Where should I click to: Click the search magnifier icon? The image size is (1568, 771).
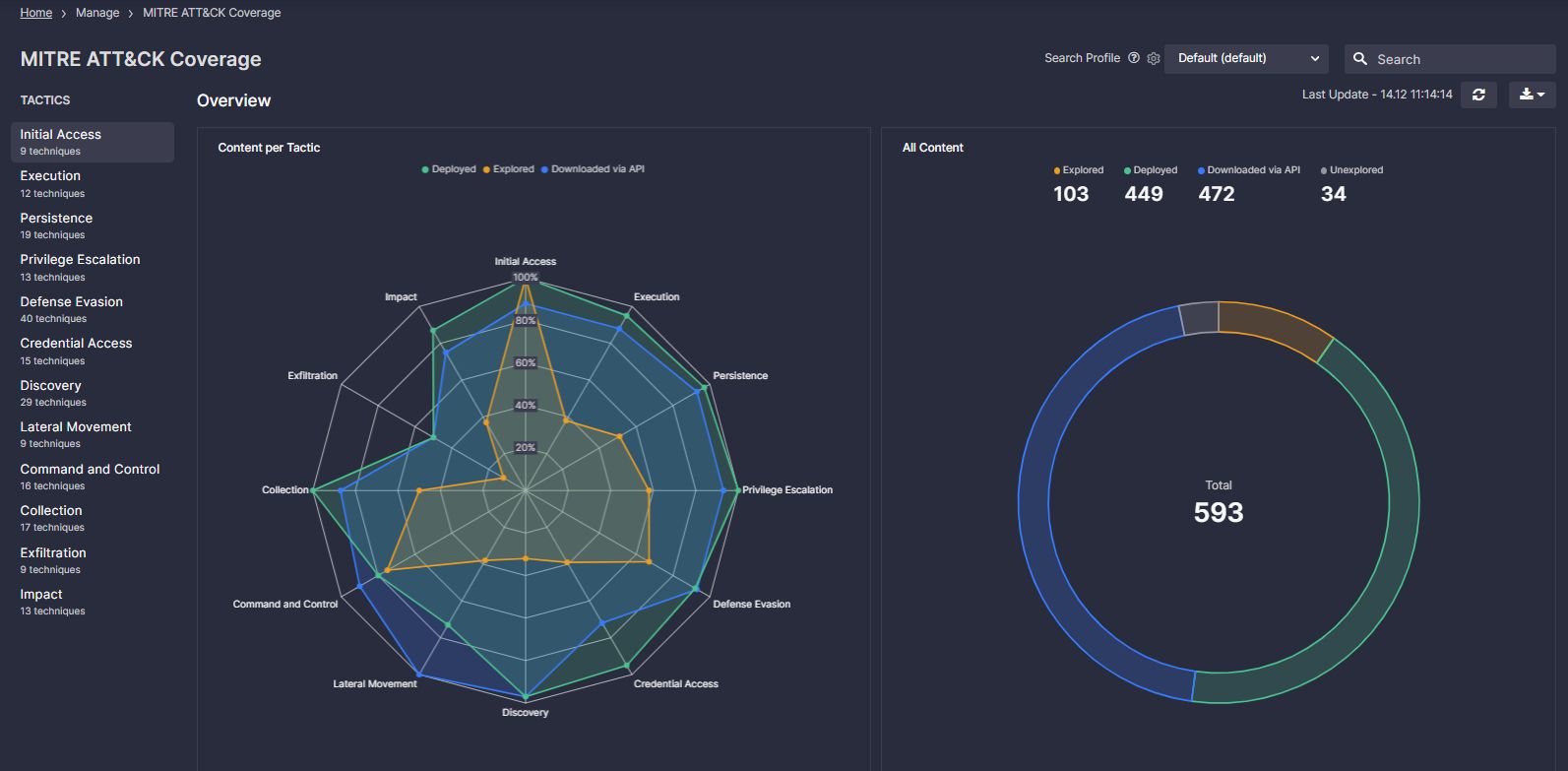[x=1360, y=59]
